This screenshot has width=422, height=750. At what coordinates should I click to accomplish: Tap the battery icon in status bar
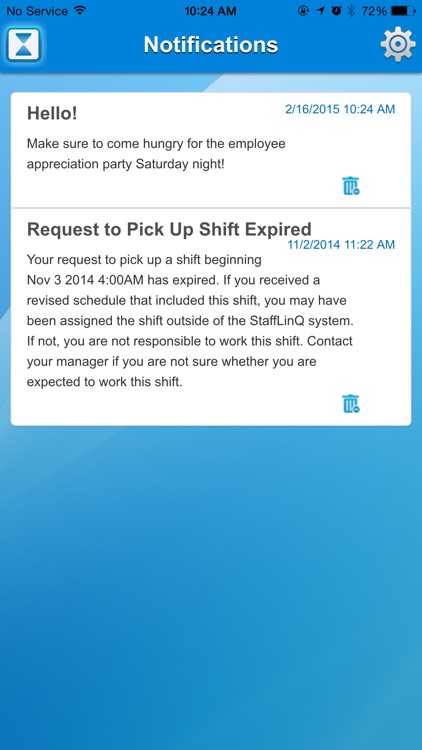[x=403, y=11]
